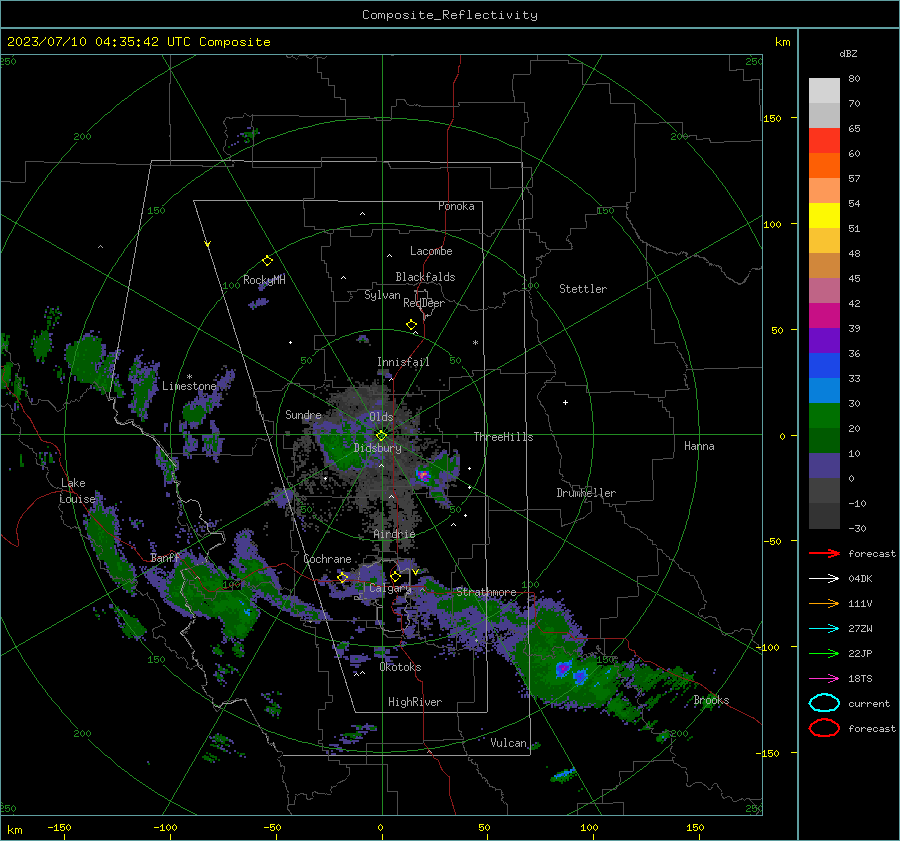900x841 pixels.
Task: Click the Olds town label
Action: [381, 417]
